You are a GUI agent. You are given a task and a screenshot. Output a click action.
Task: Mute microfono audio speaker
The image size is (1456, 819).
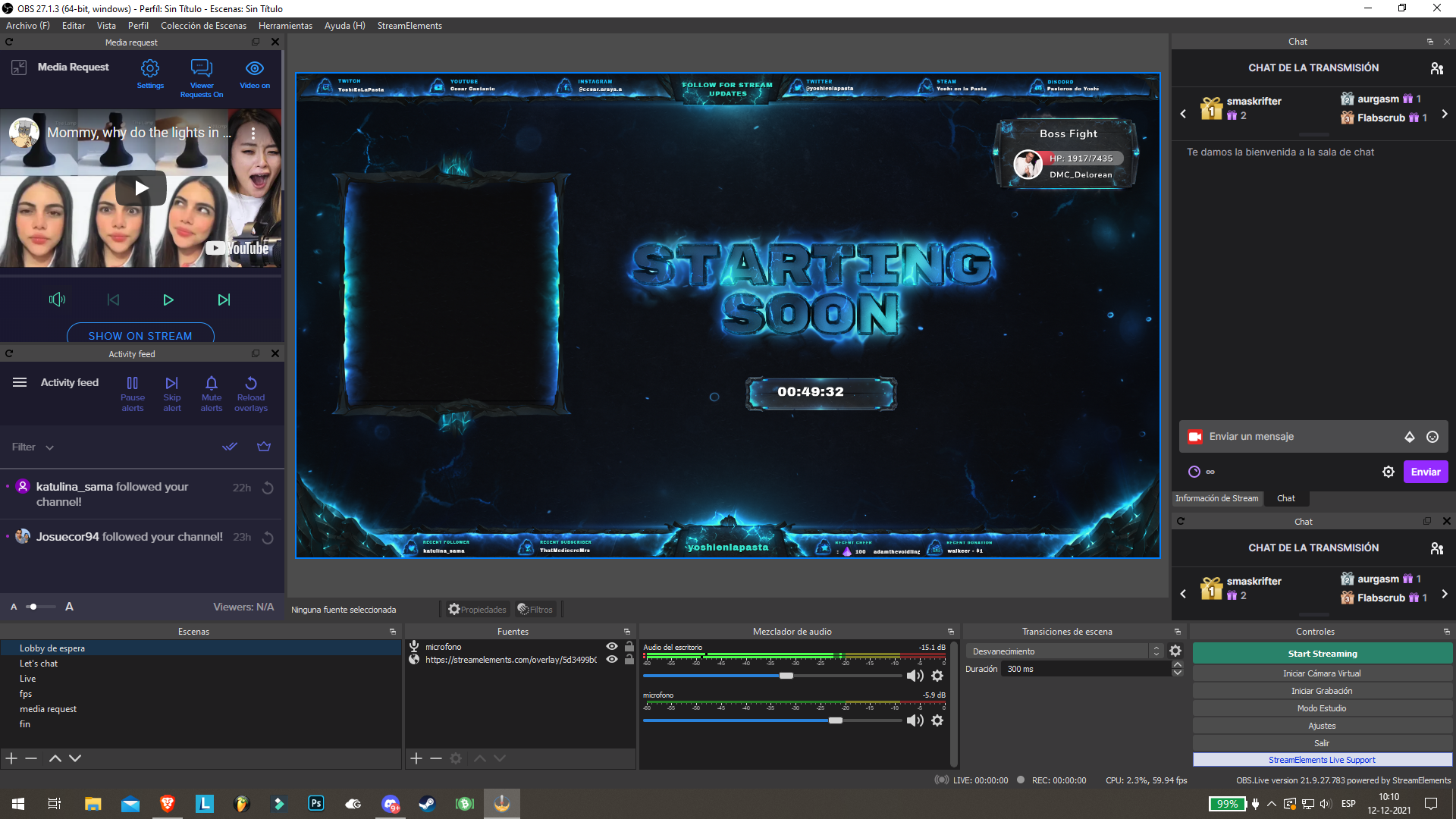tap(915, 720)
